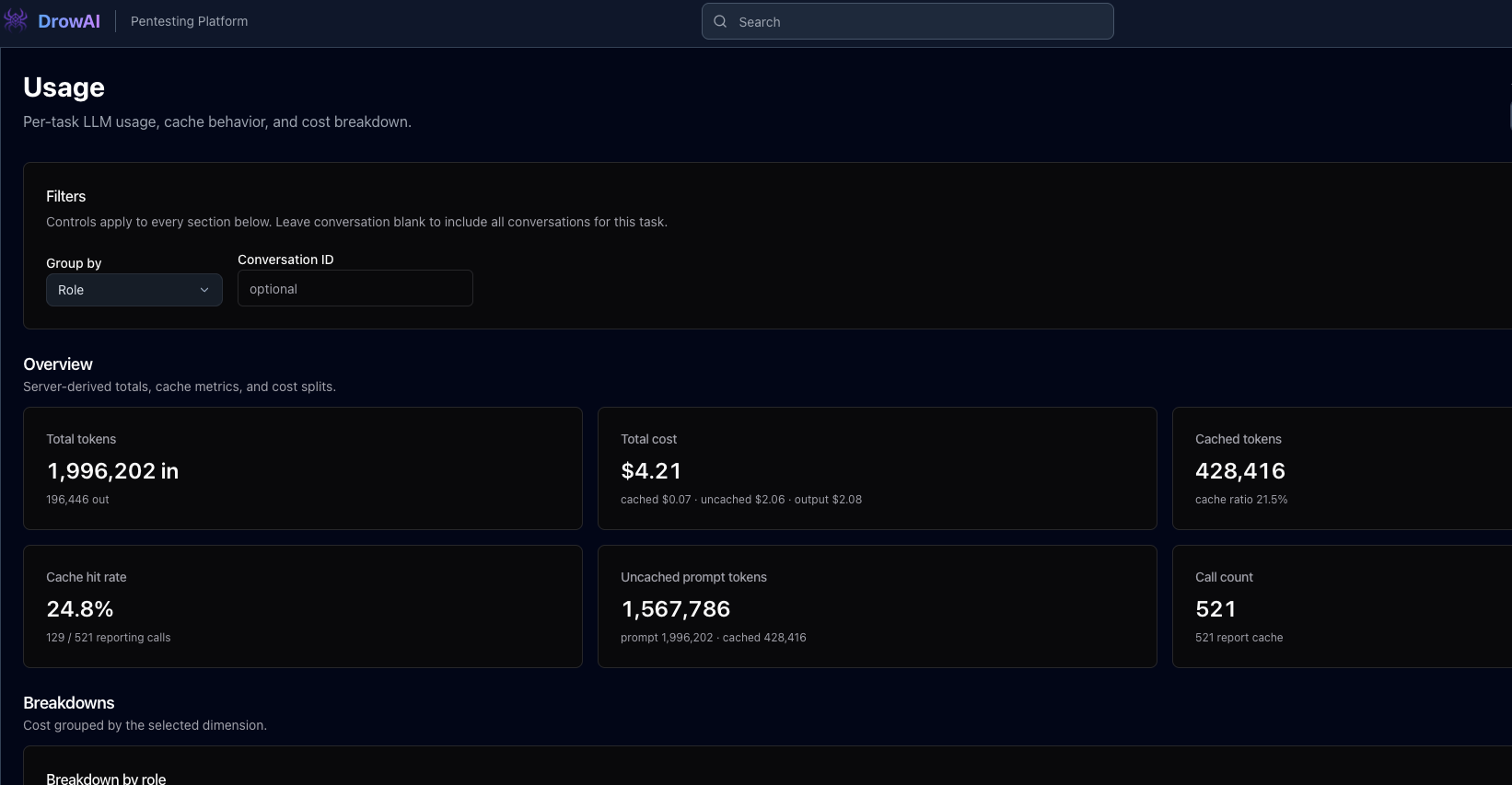Image resolution: width=1512 pixels, height=785 pixels.
Task: Click the Breakdown by role panel title
Action: (x=106, y=778)
